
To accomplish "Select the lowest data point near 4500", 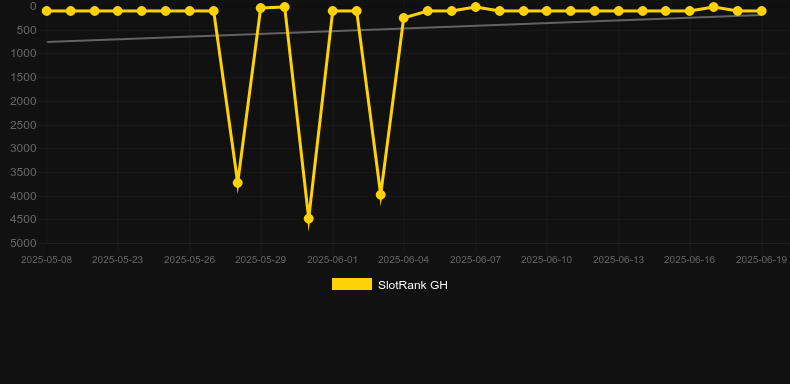I will tap(309, 219).
